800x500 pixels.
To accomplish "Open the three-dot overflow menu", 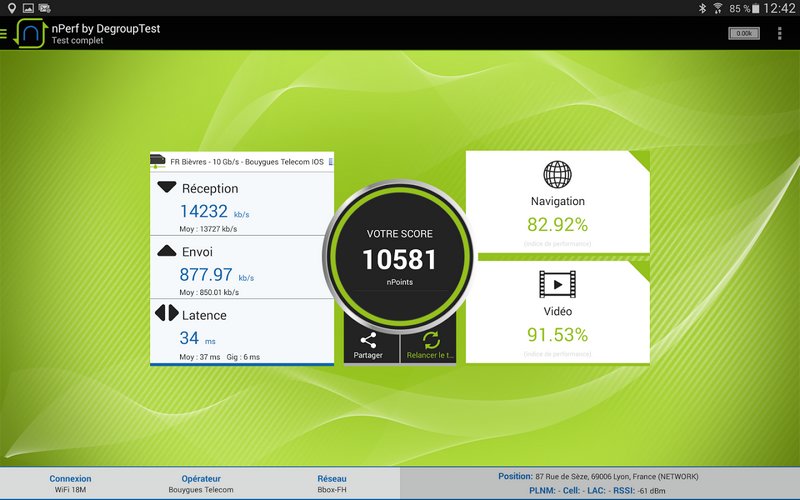I will coord(780,33).
